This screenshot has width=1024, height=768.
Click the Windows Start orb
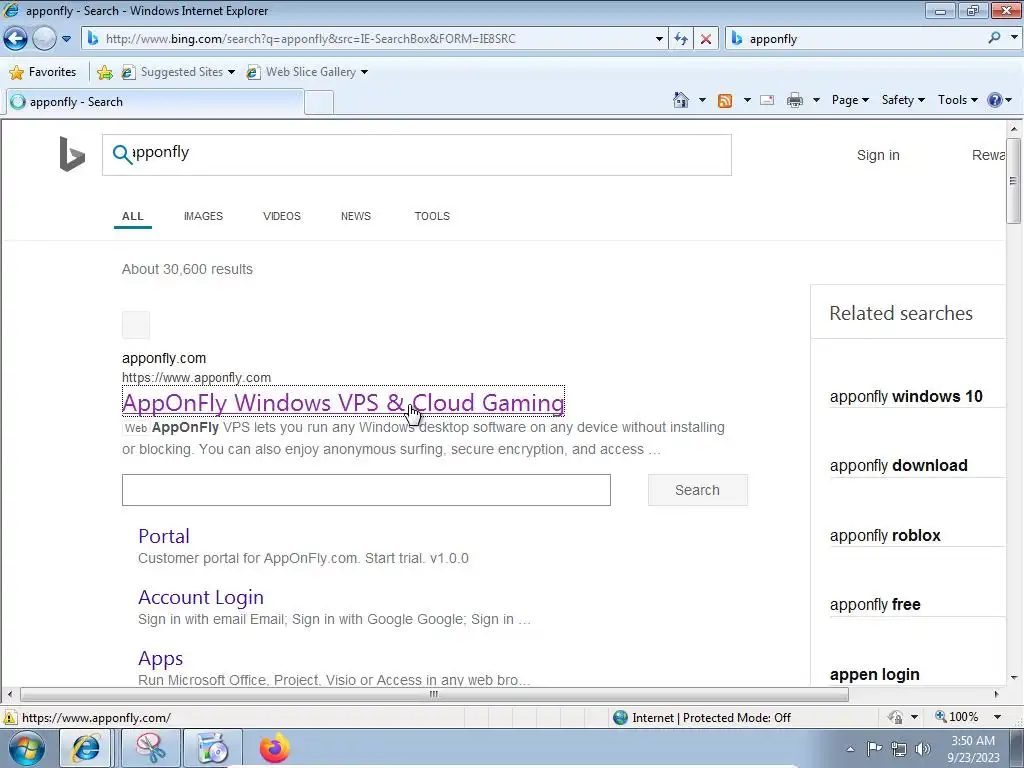point(27,748)
